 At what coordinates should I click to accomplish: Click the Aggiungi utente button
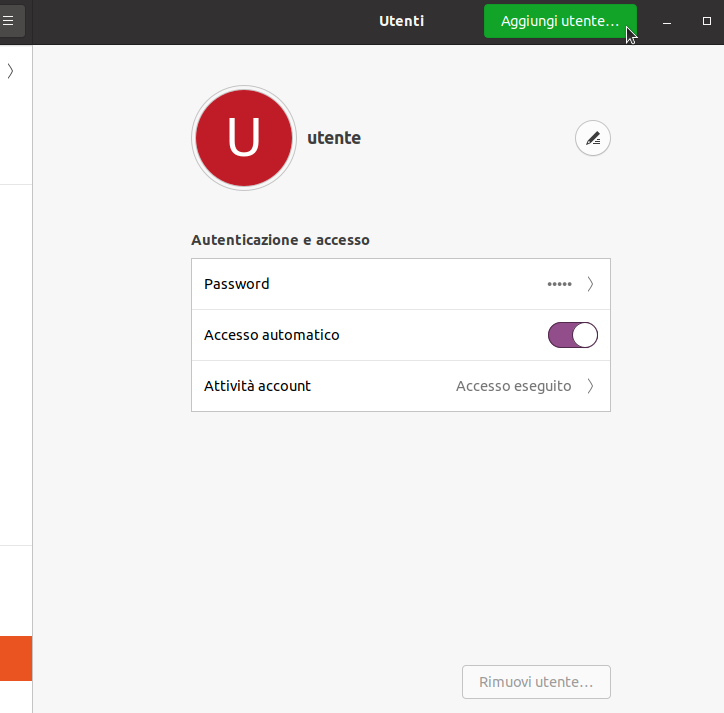click(560, 21)
